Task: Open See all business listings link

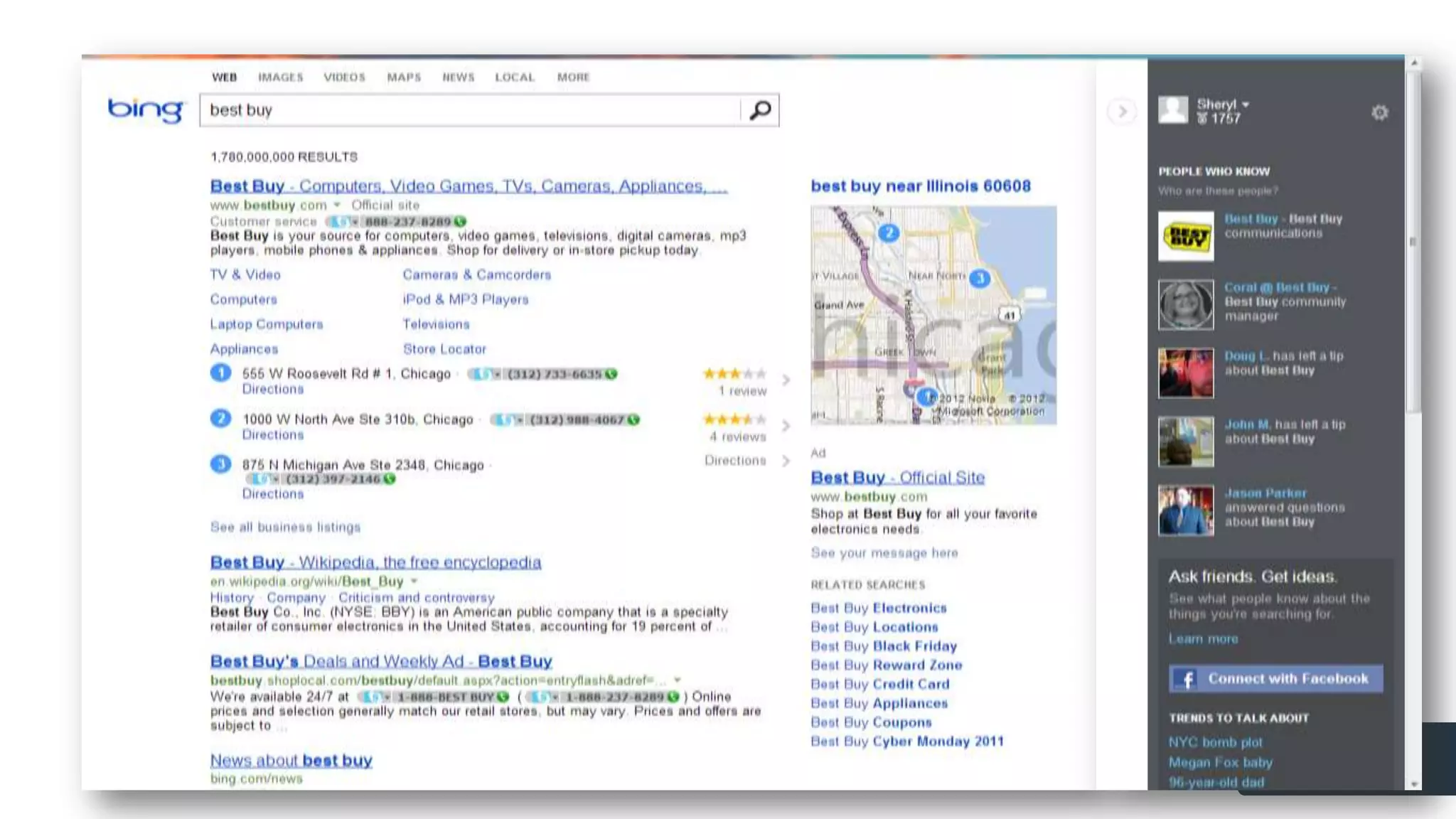Action: point(285,527)
